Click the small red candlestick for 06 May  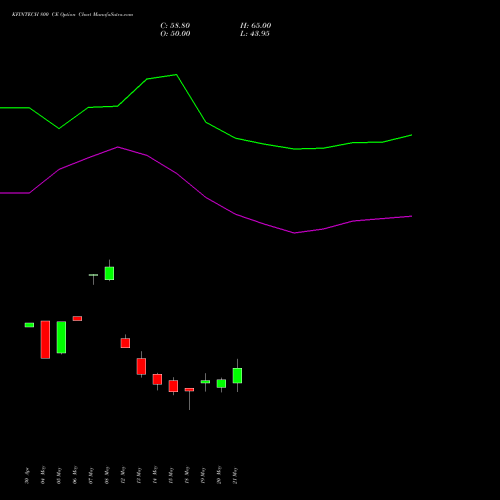coord(77,318)
